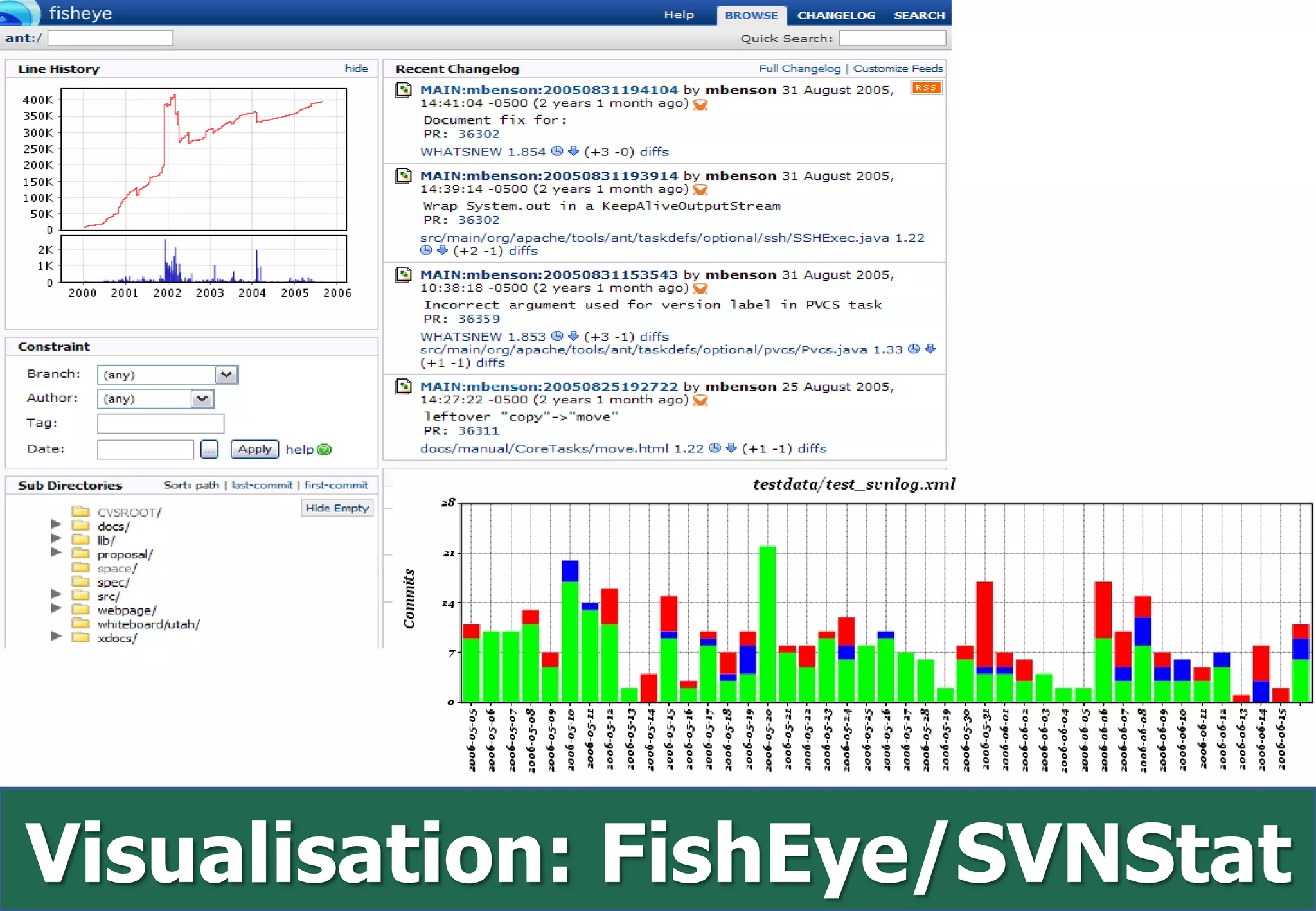The height and width of the screenshot is (911, 1316).
Task: Click the green help icon beside the Apply button
Action: (x=325, y=450)
